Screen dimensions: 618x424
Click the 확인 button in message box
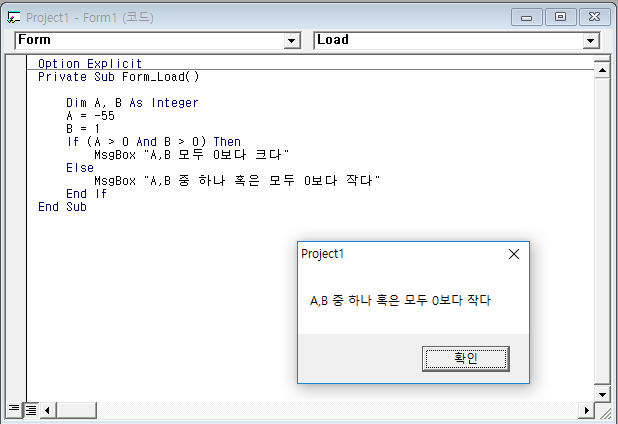pos(465,359)
